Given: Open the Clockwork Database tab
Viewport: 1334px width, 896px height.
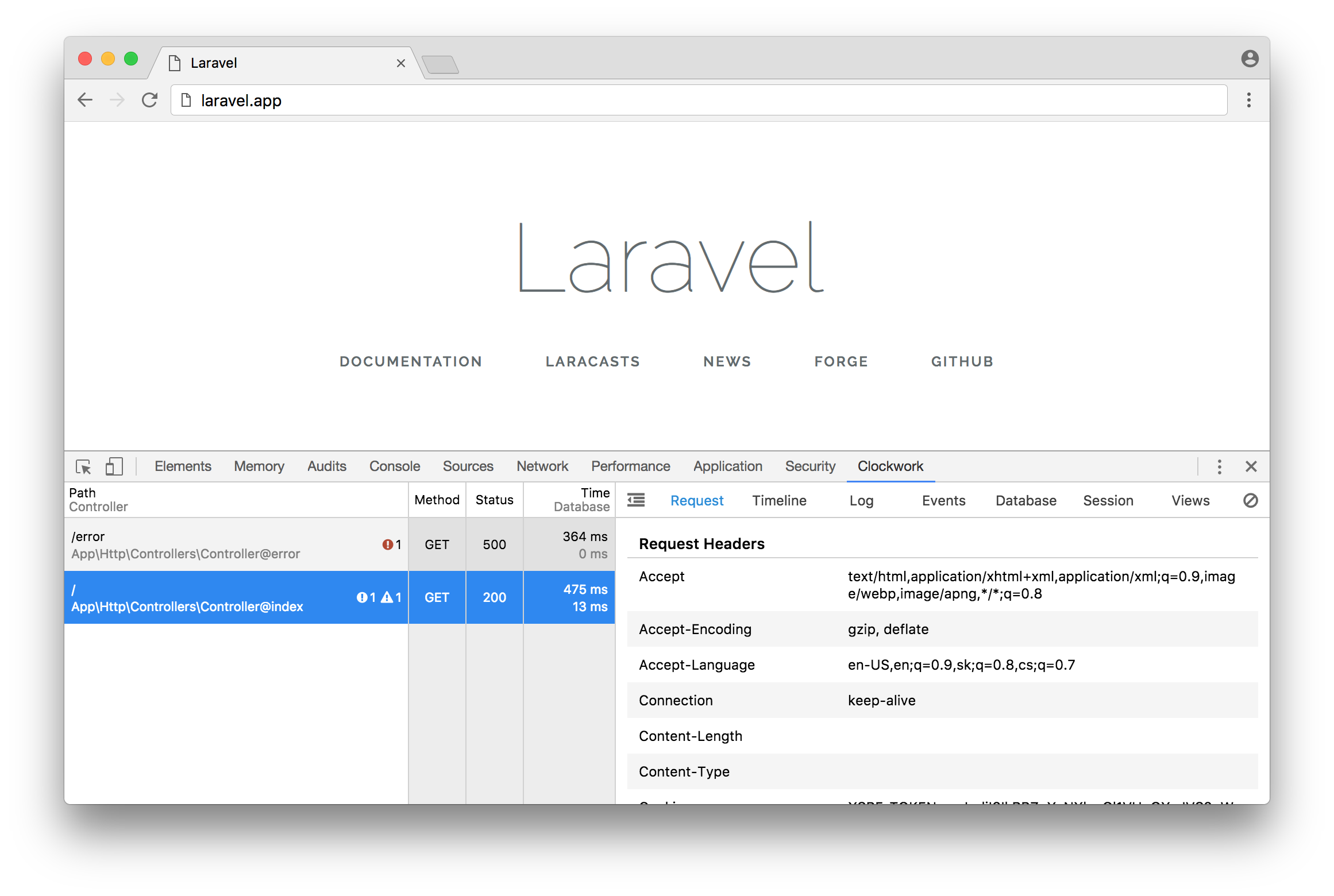Looking at the screenshot, I should click(x=1025, y=500).
